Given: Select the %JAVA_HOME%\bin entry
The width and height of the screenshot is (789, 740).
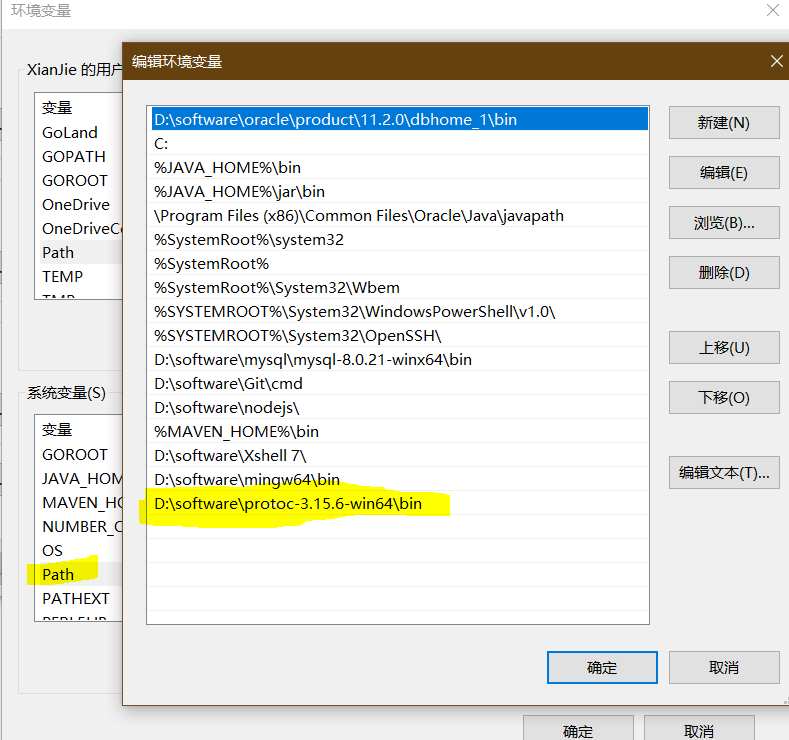Looking at the screenshot, I should point(400,168).
